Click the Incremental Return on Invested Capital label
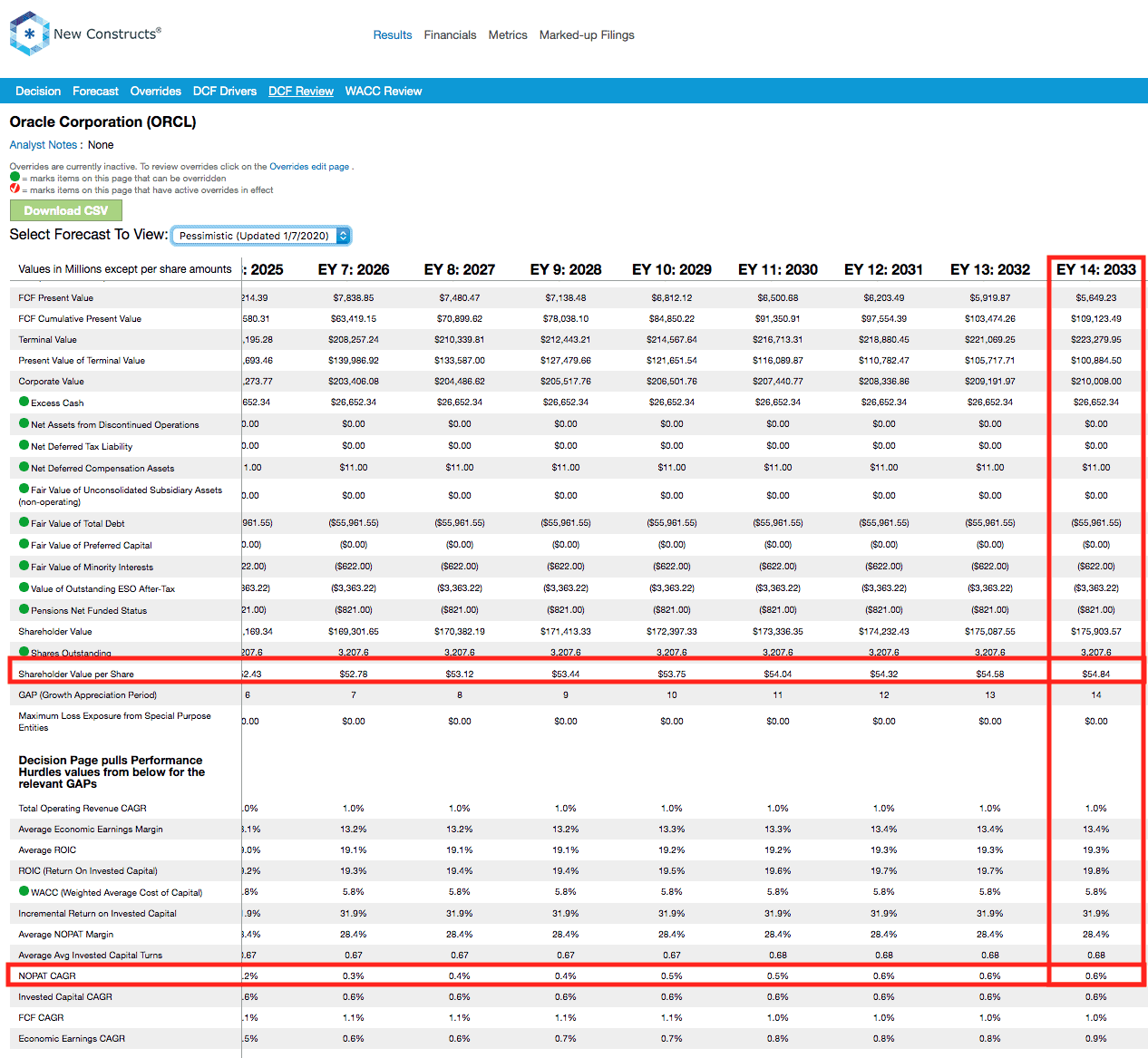This screenshot has height=1058, width=1148. tap(97, 913)
